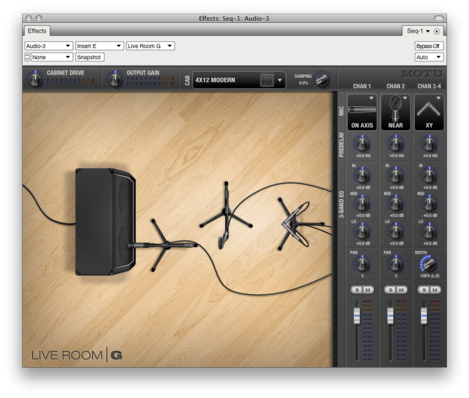Click the Chan 2 LO EQ knob
This screenshot has height=398, width=469.
click(x=396, y=232)
